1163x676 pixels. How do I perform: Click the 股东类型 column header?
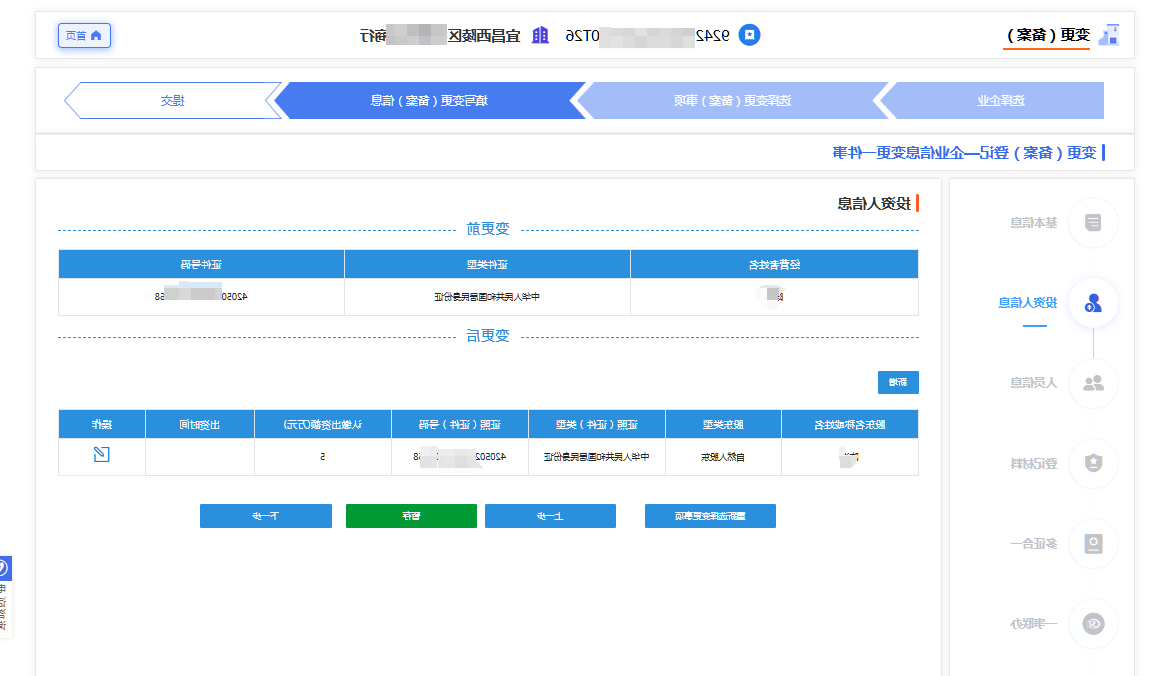723,424
